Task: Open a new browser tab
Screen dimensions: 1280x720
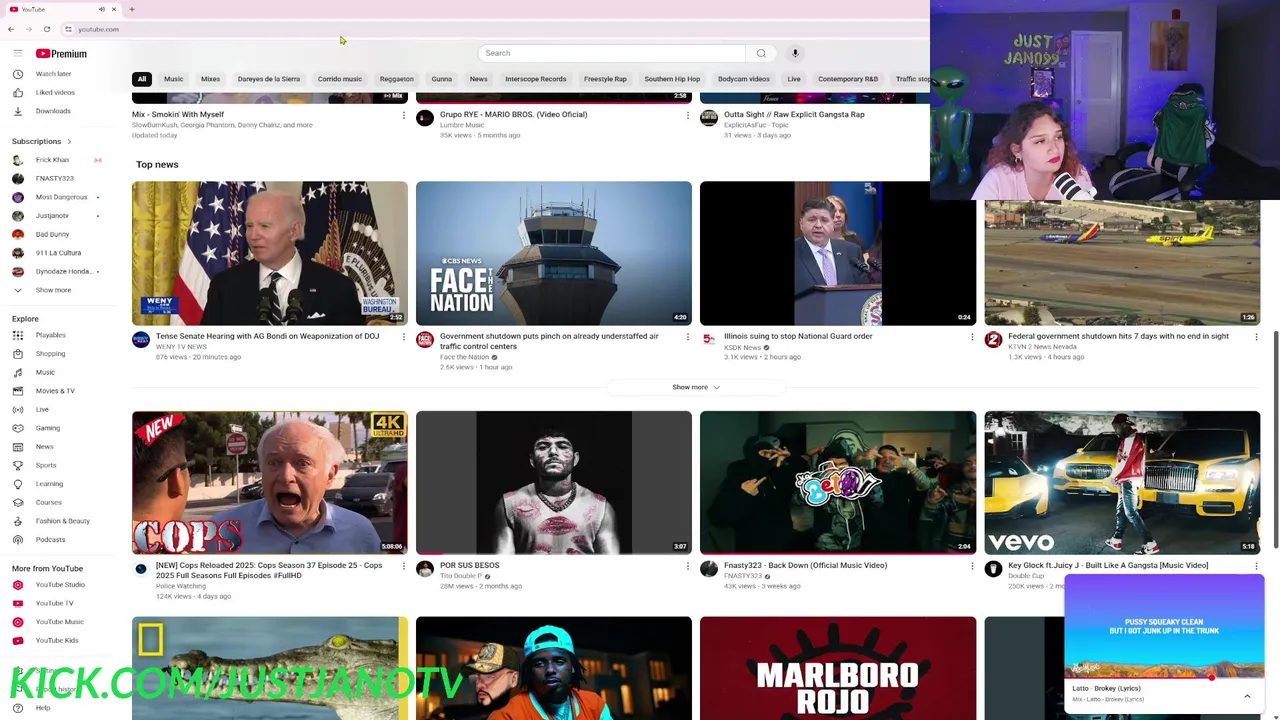Action: [x=131, y=9]
